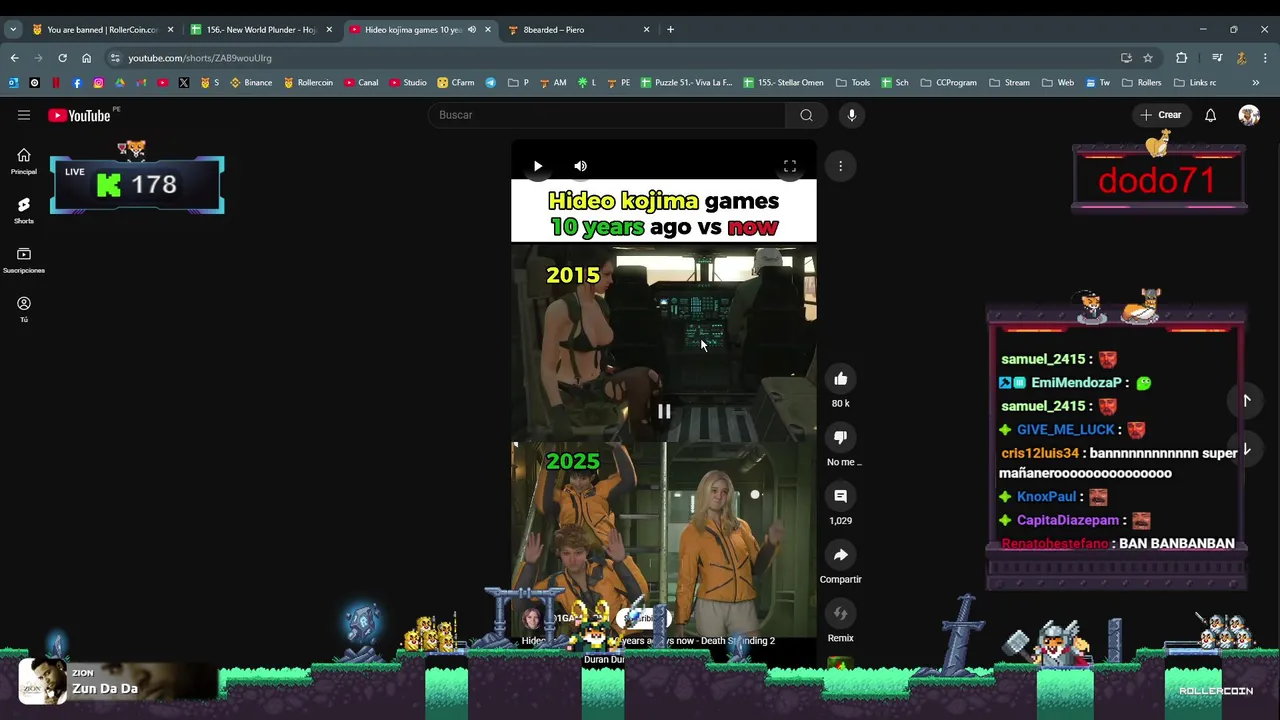The height and width of the screenshot is (720, 1280).
Task: Open Puzzle 51.- Viva La F... bookmark
Action: click(x=687, y=83)
